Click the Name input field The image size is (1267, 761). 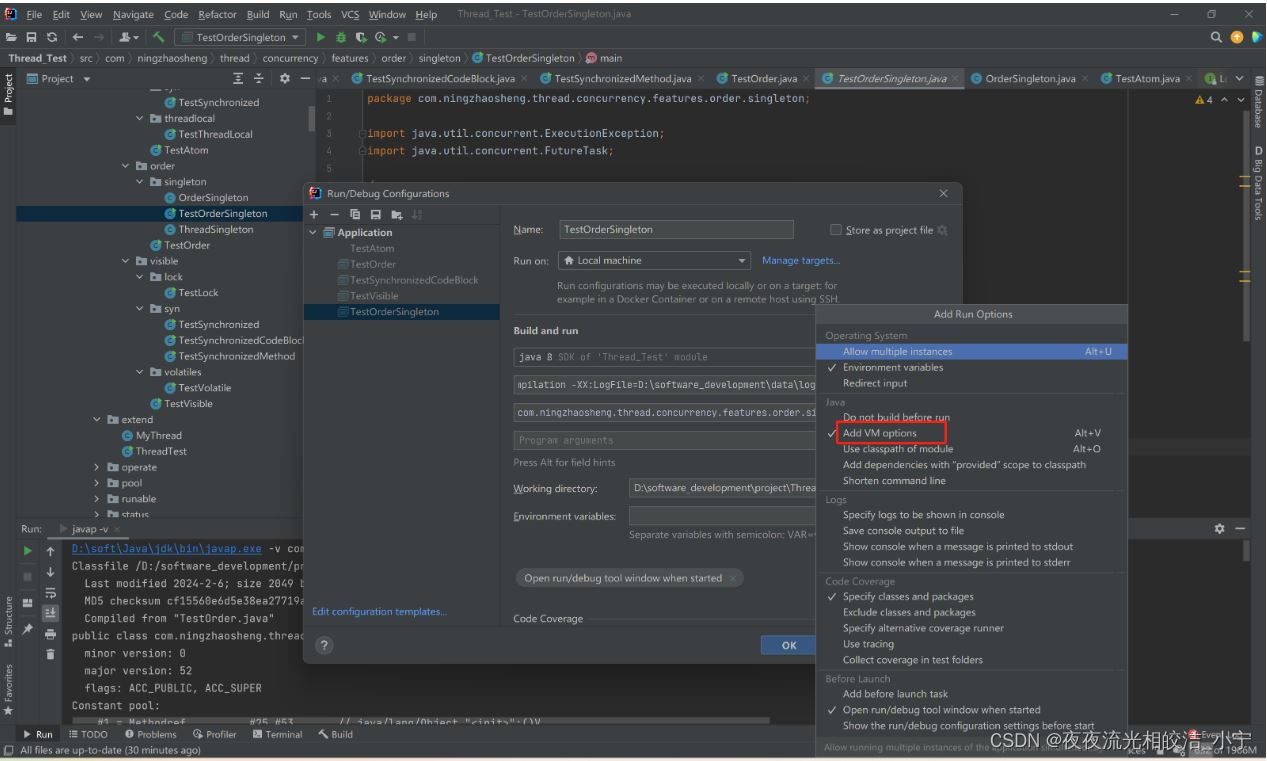[675, 230]
